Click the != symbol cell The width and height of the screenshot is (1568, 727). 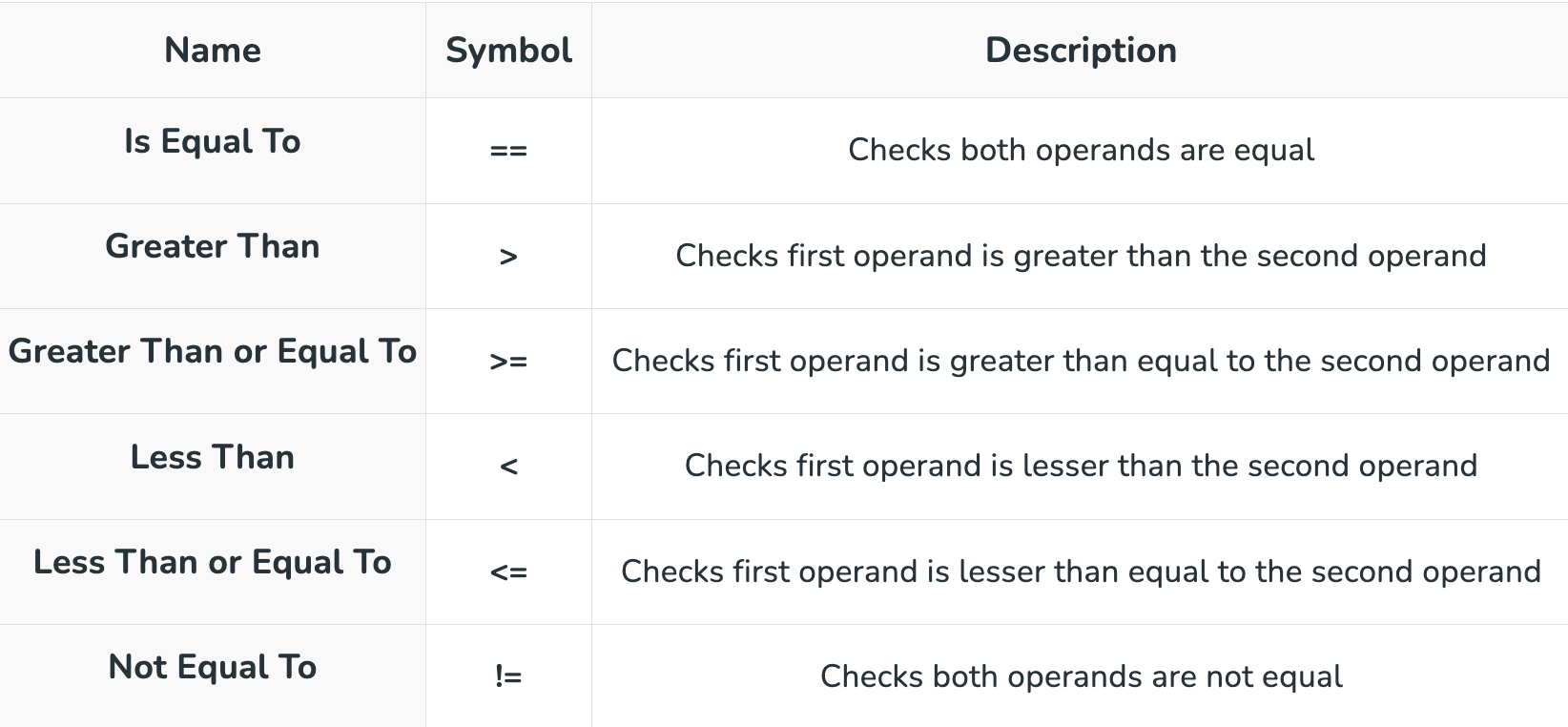click(508, 677)
